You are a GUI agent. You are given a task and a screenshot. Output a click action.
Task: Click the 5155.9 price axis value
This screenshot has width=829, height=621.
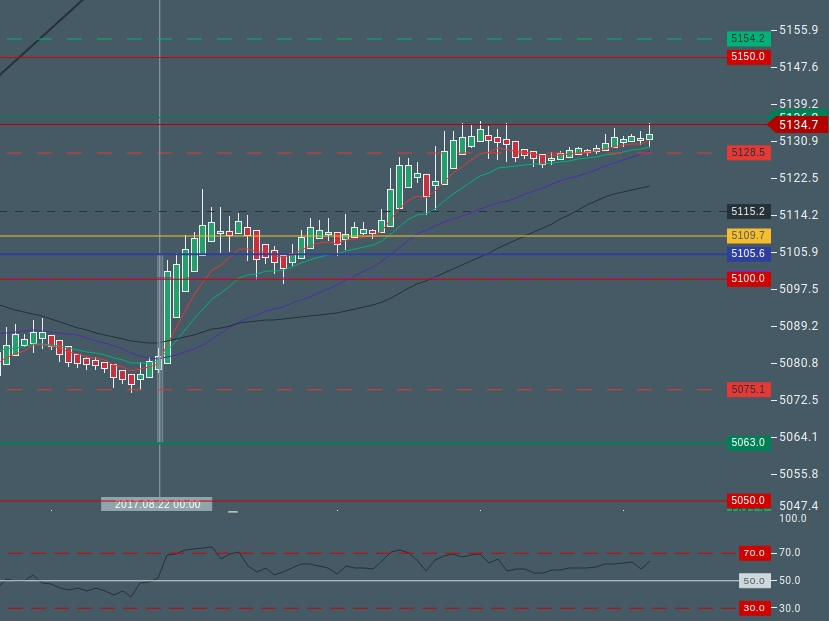point(798,30)
